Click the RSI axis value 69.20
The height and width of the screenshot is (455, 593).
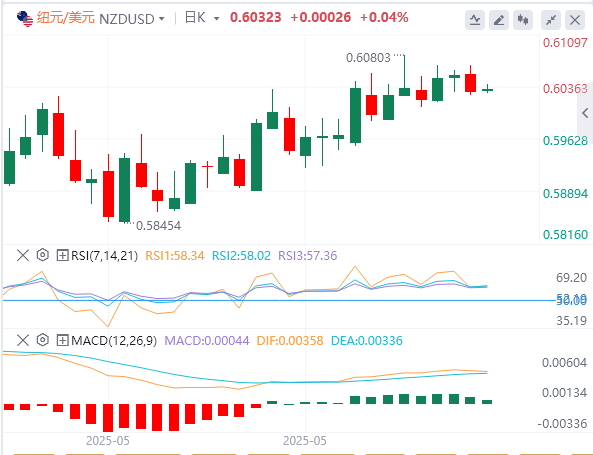click(571, 278)
